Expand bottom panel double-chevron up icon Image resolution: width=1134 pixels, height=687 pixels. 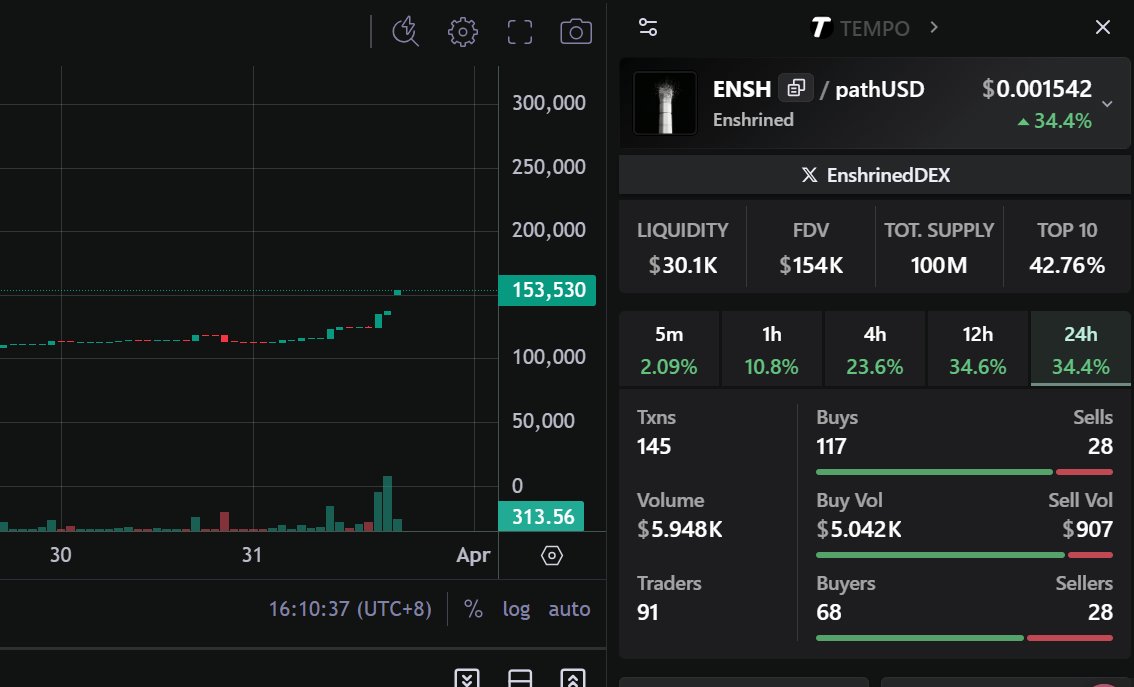tap(573, 678)
